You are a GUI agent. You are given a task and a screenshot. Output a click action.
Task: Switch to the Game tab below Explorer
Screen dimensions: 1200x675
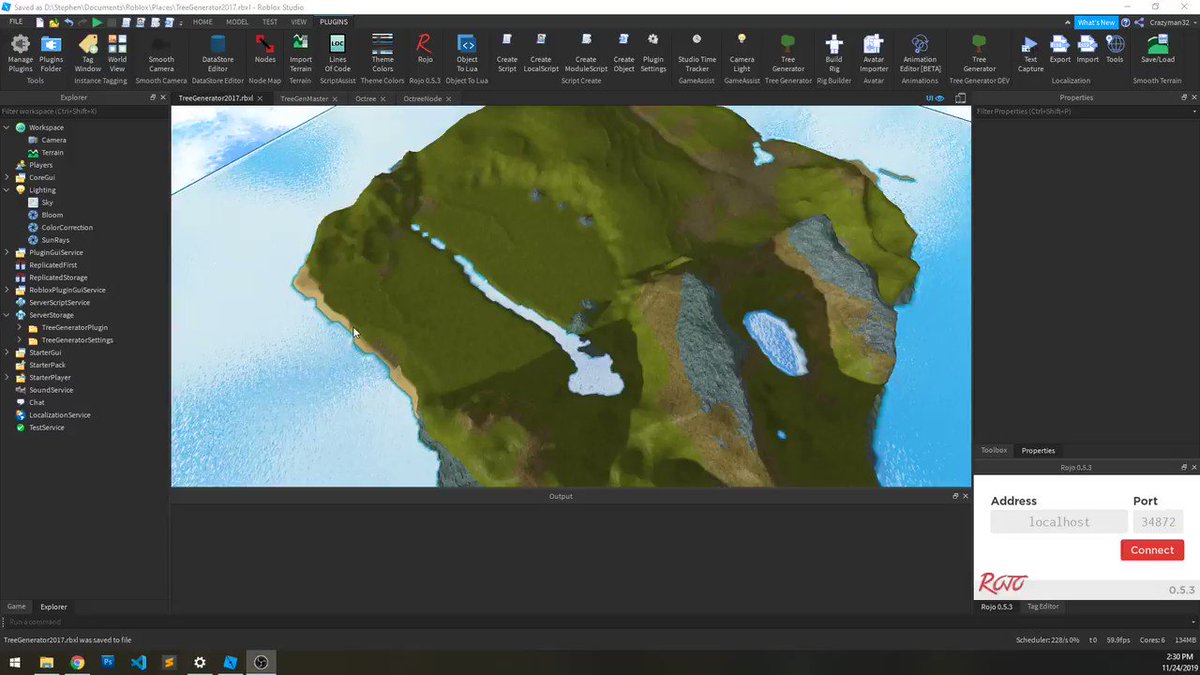17,606
